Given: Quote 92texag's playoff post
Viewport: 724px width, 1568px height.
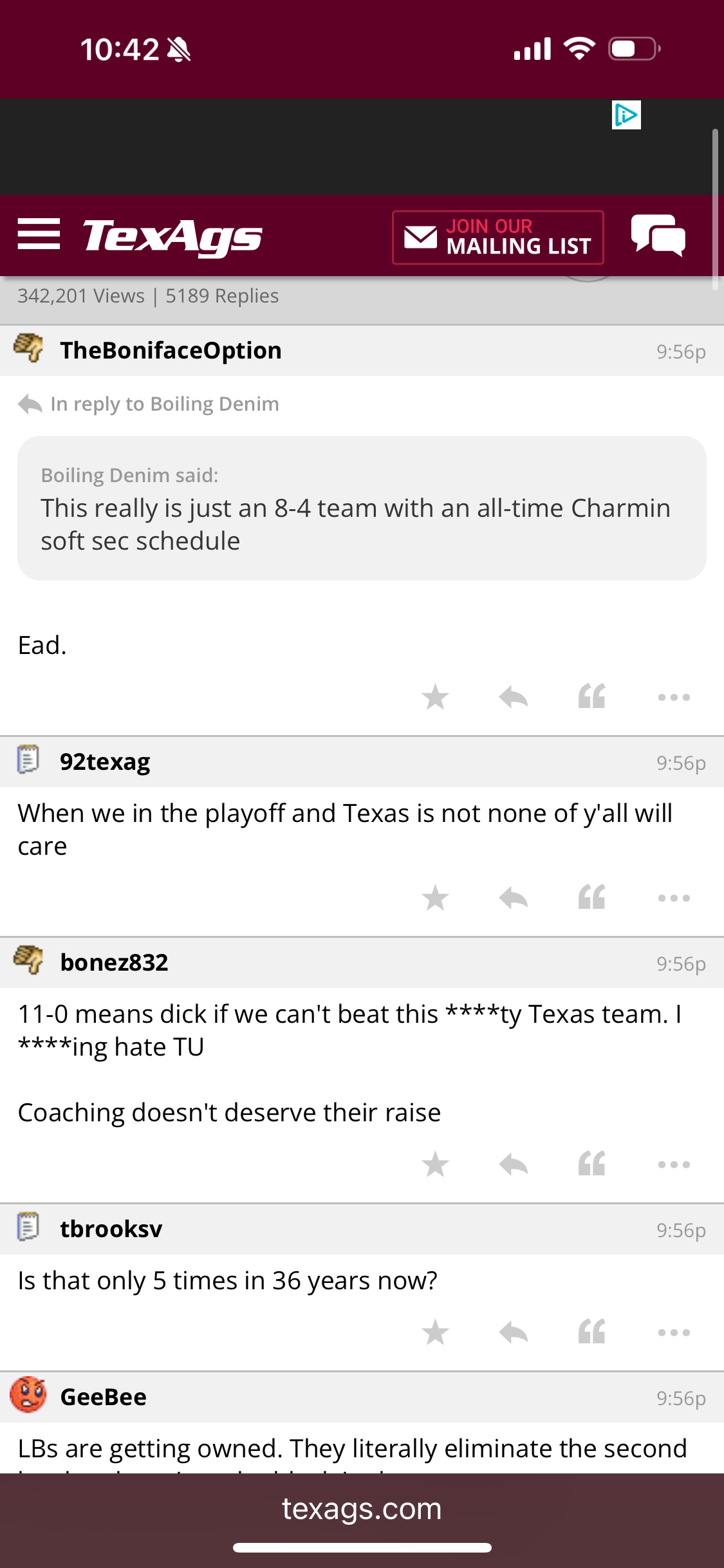Looking at the screenshot, I should pyautogui.click(x=592, y=898).
